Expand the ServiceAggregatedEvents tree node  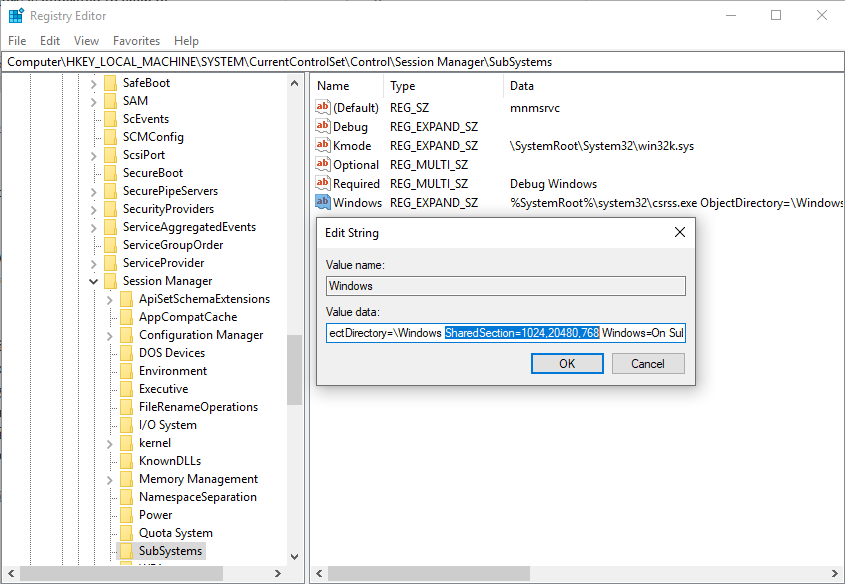click(93, 227)
